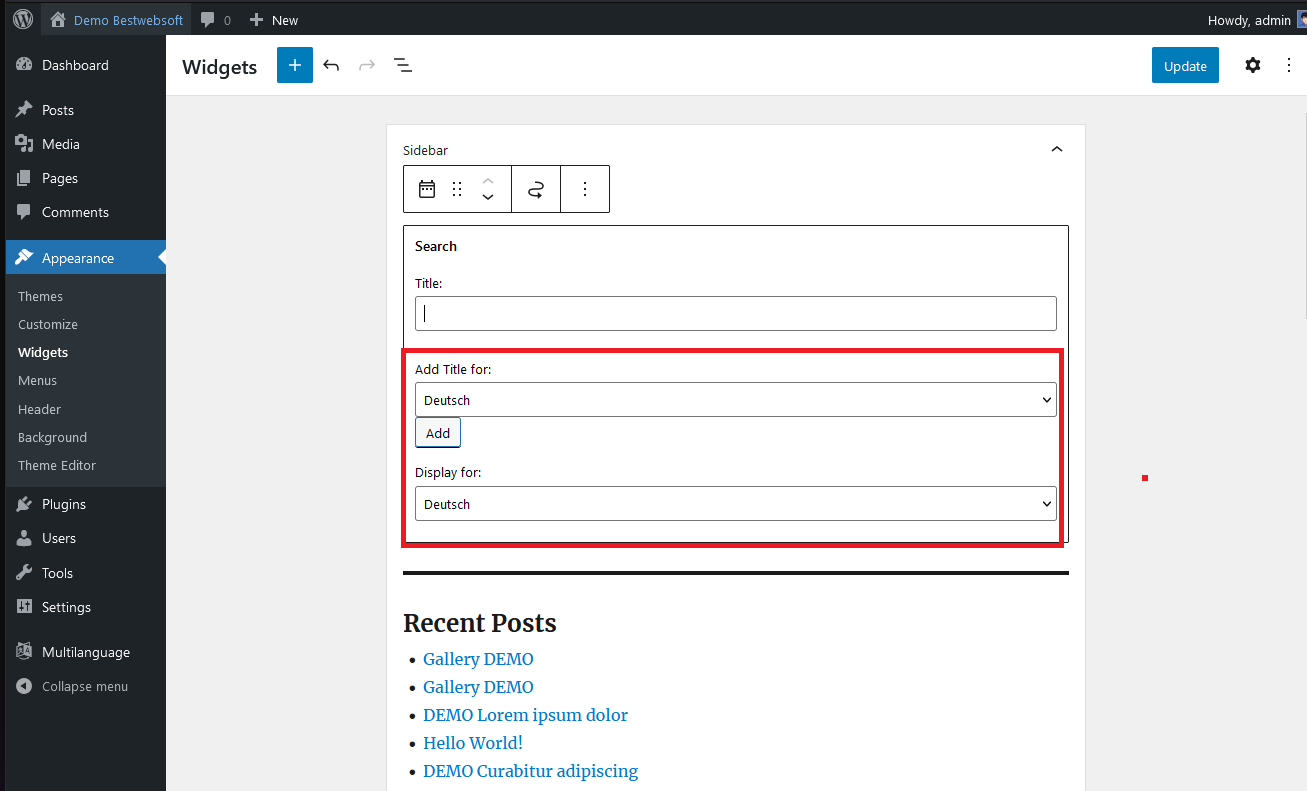
Task: Open Posts menu item
Action: tap(58, 110)
